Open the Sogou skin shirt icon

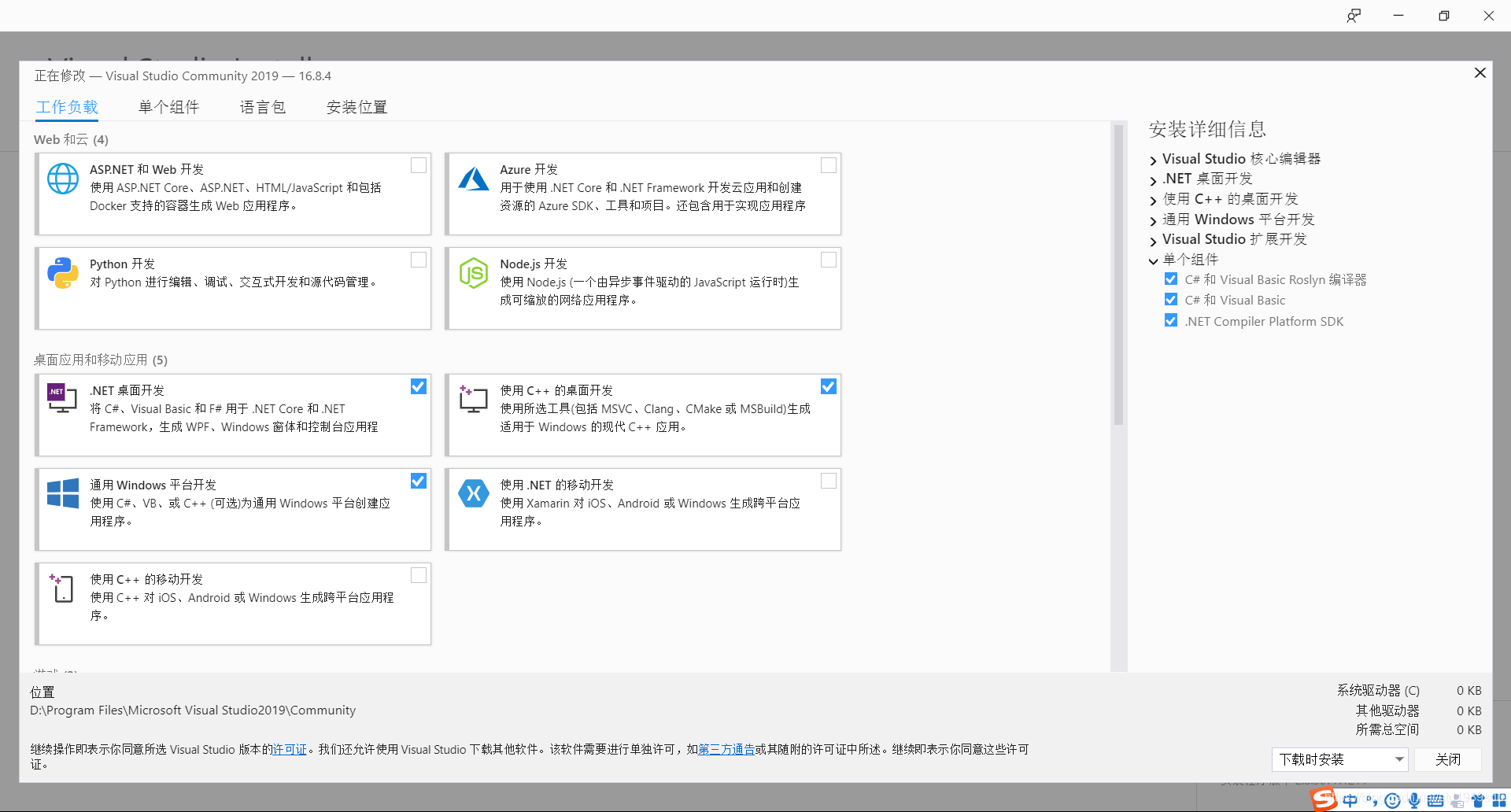[1478, 801]
